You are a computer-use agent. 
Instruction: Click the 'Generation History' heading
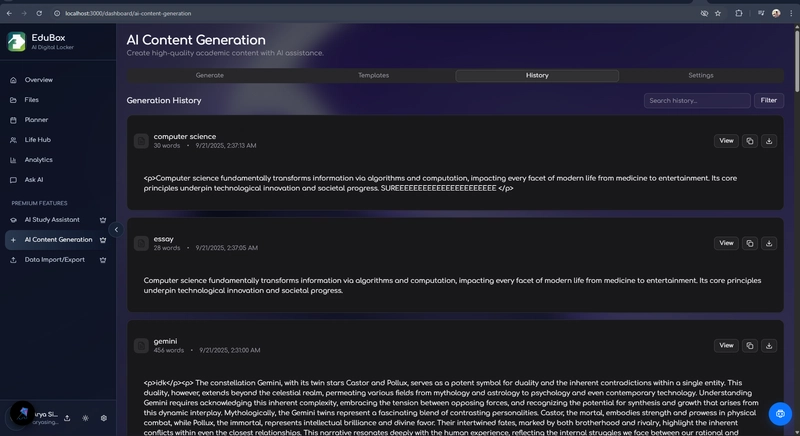[164, 100]
